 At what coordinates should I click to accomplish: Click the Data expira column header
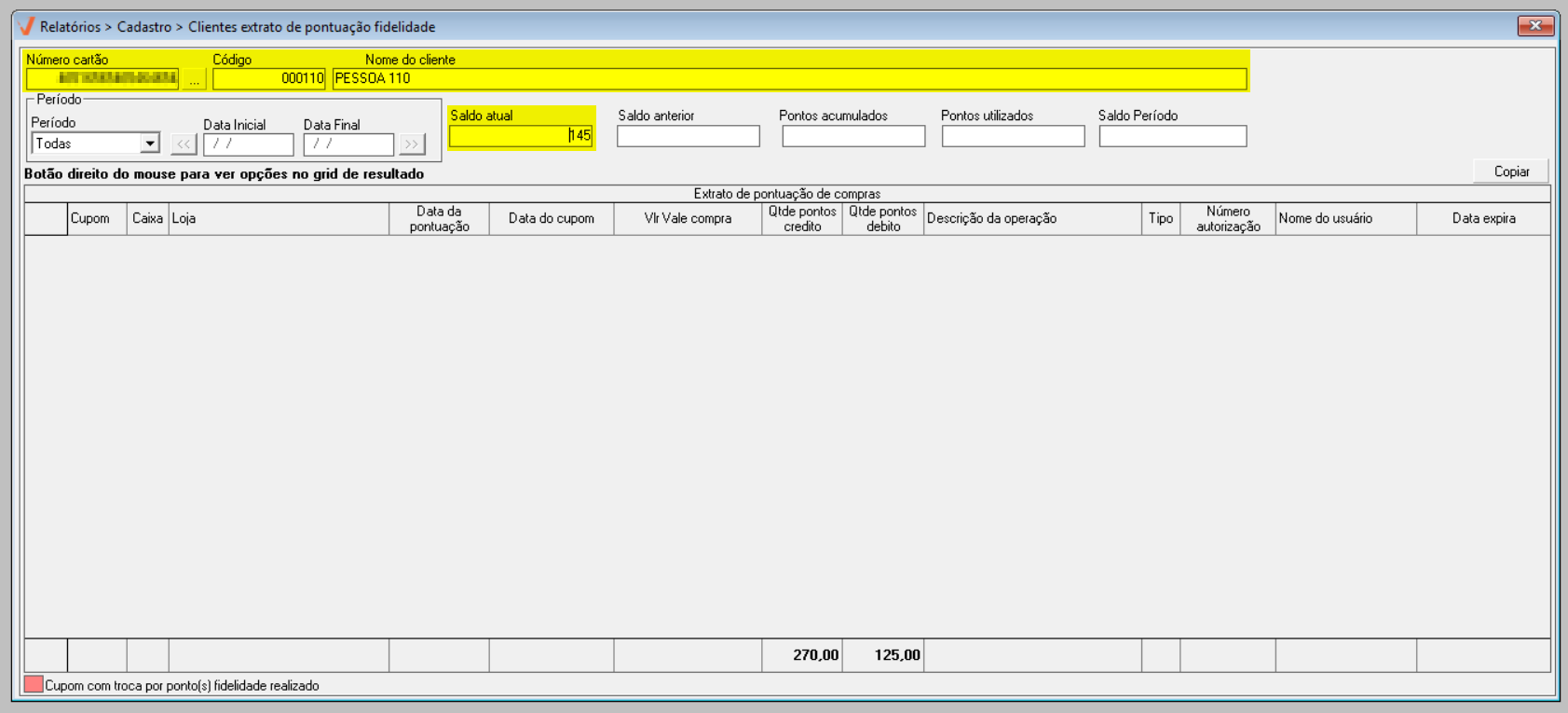pyautogui.click(x=1483, y=219)
